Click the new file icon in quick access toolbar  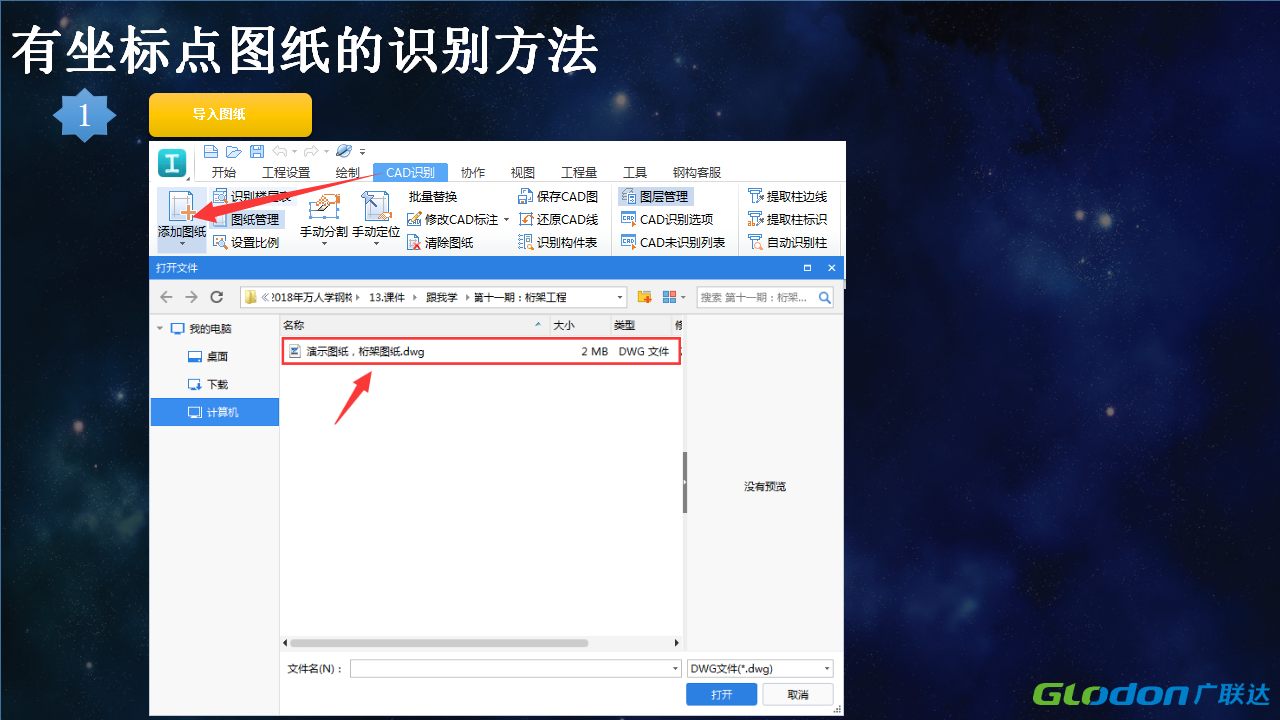[211, 151]
